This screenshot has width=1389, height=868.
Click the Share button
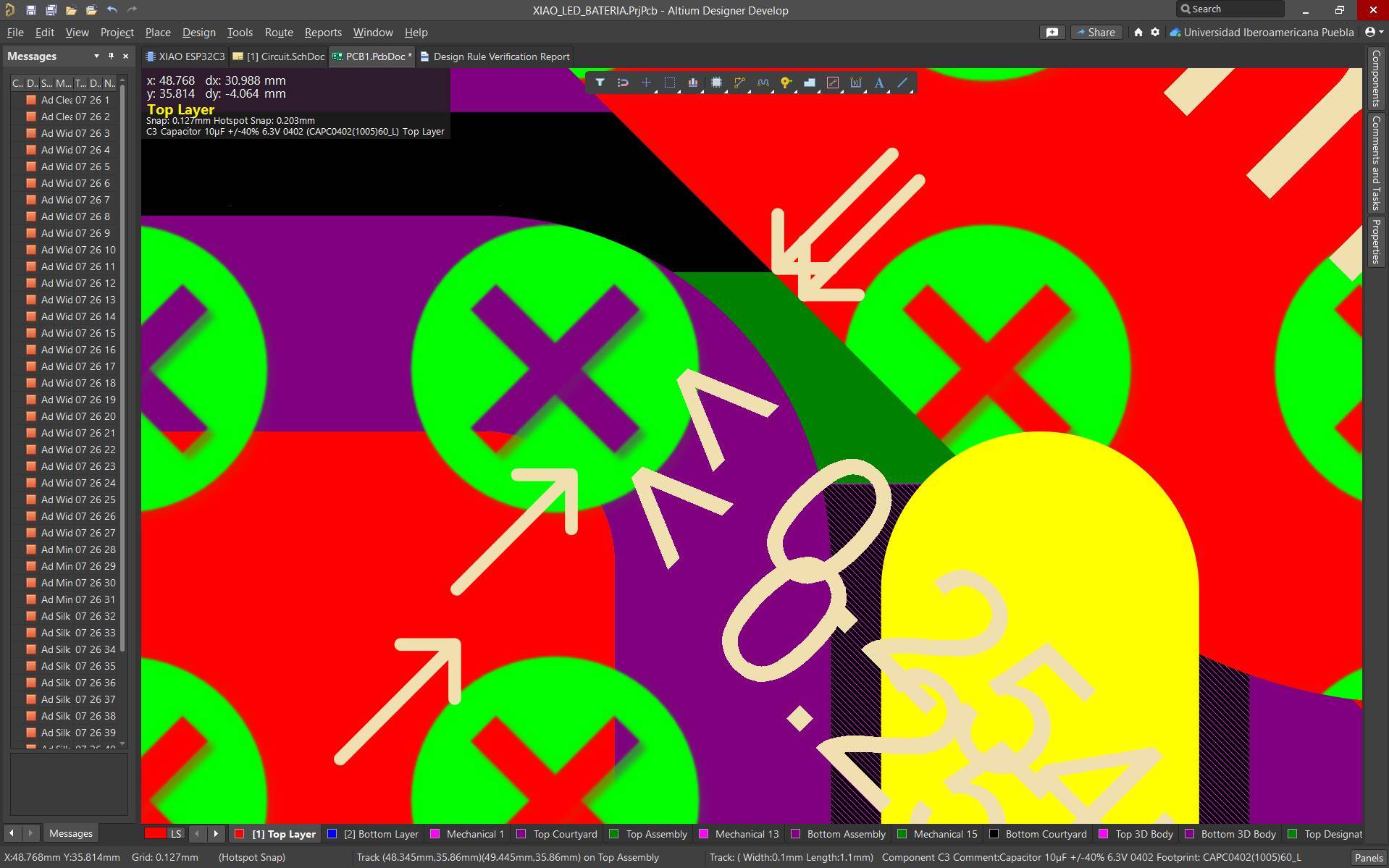(1096, 33)
